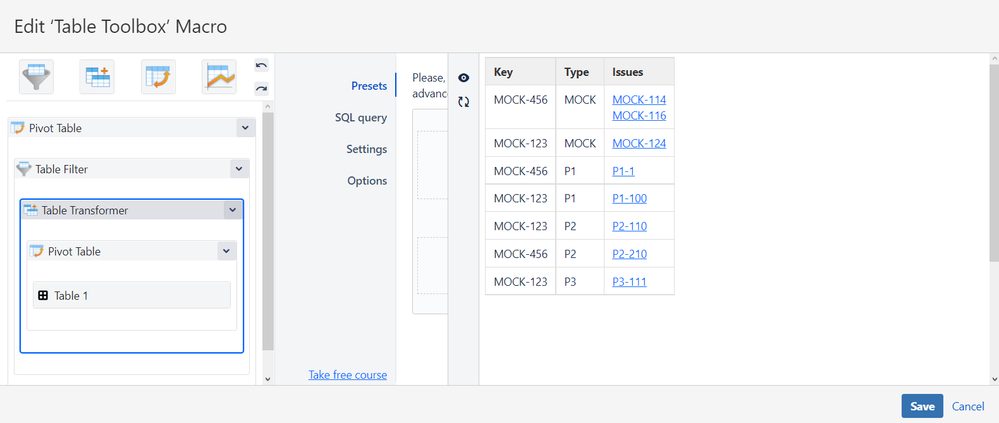The height and width of the screenshot is (423, 999).
Task: Switch to the SQL query tab
Action: pos(361,118)
